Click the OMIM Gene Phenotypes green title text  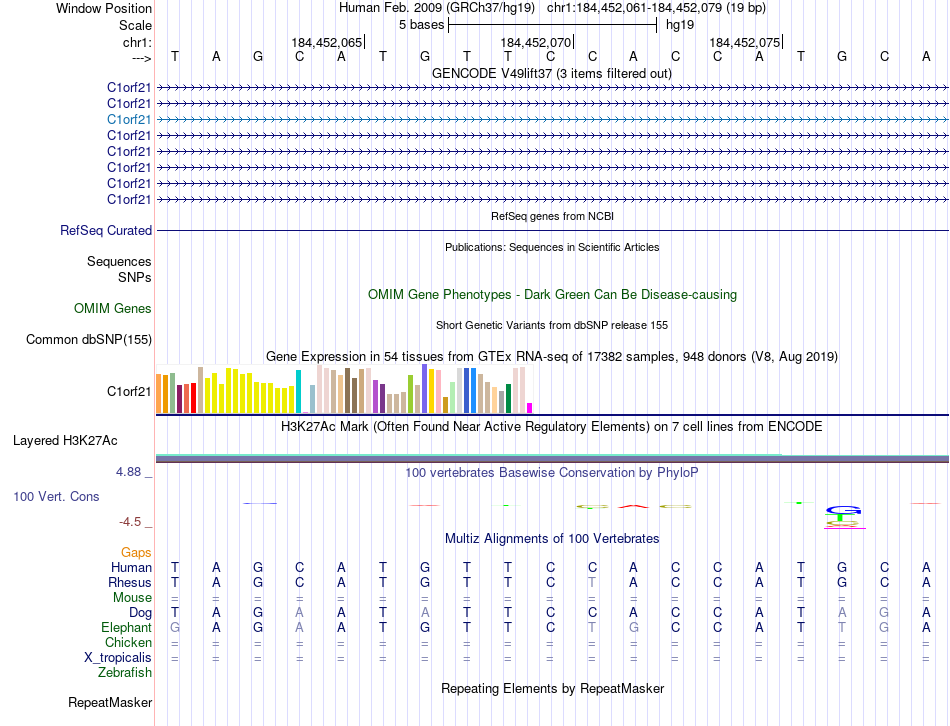pos(552,295)
